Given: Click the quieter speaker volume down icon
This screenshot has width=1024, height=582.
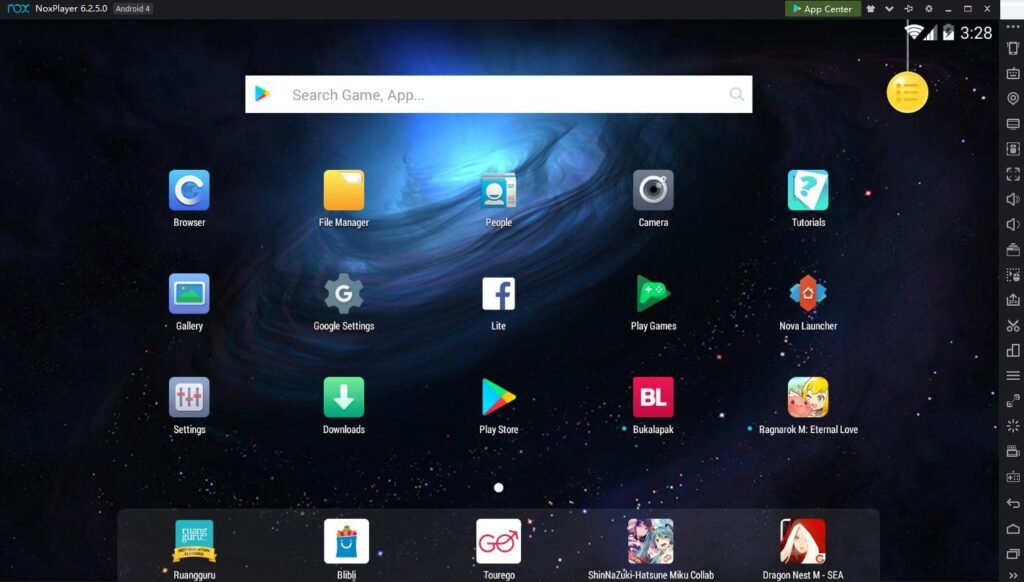Looking at the screenshot, I should (1013, 225).
